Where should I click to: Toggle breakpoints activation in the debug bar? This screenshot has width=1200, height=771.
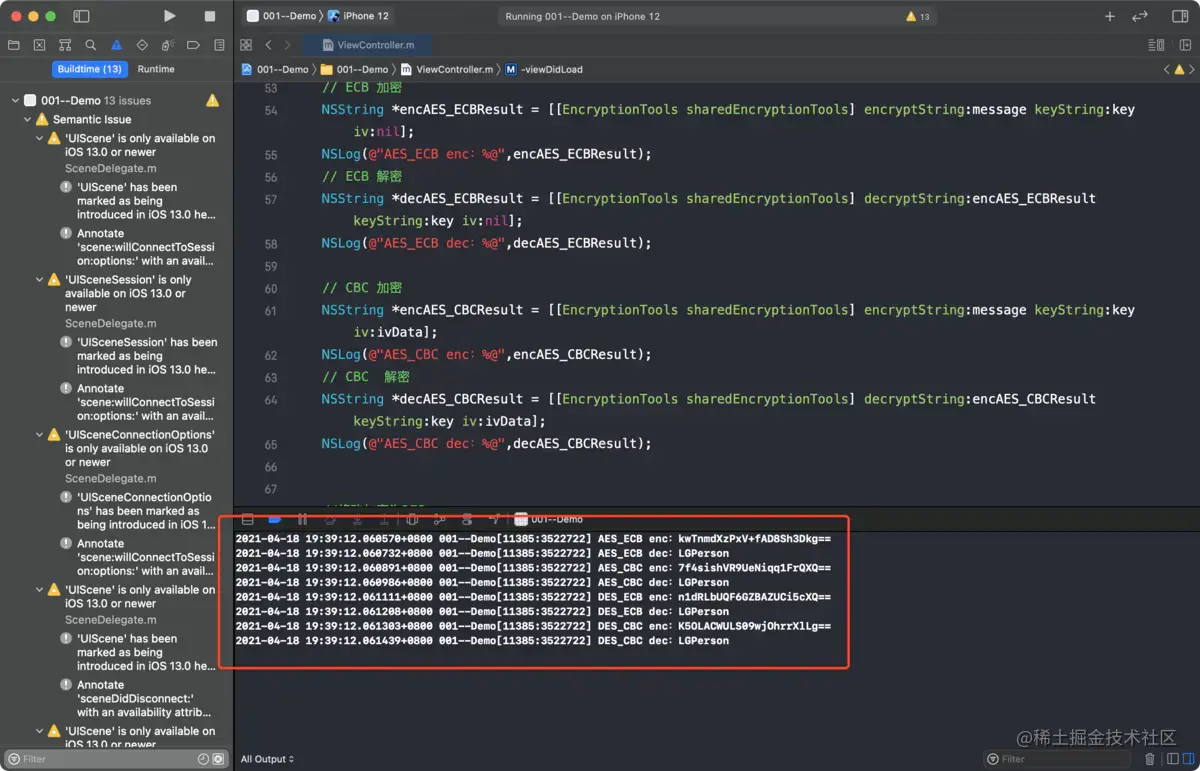point(275,519)
